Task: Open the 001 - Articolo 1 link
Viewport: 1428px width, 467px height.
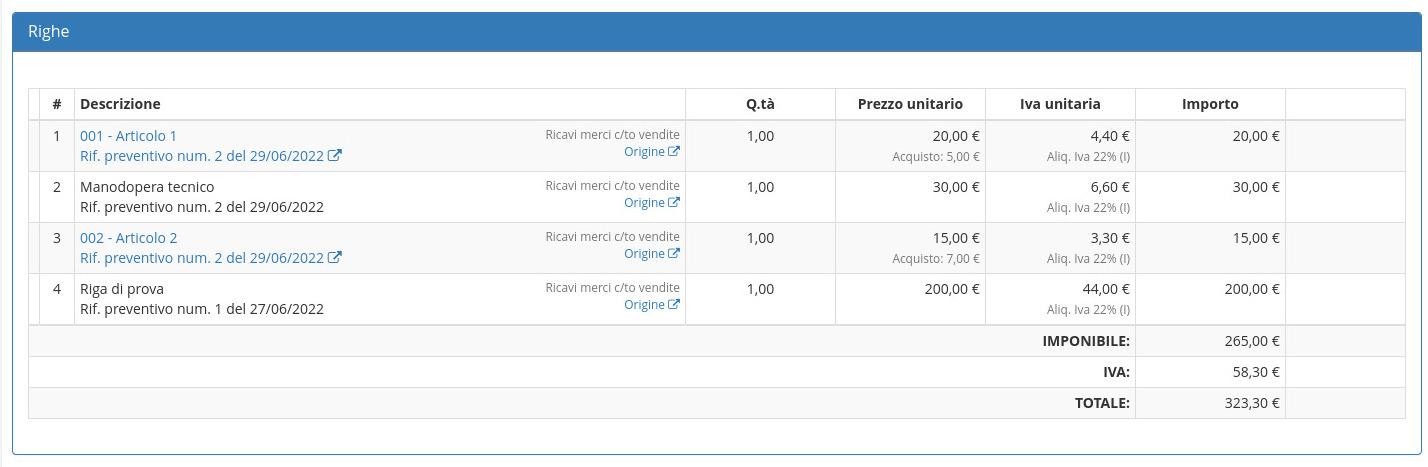Action: pyautogui.click(x=128, y=136)
